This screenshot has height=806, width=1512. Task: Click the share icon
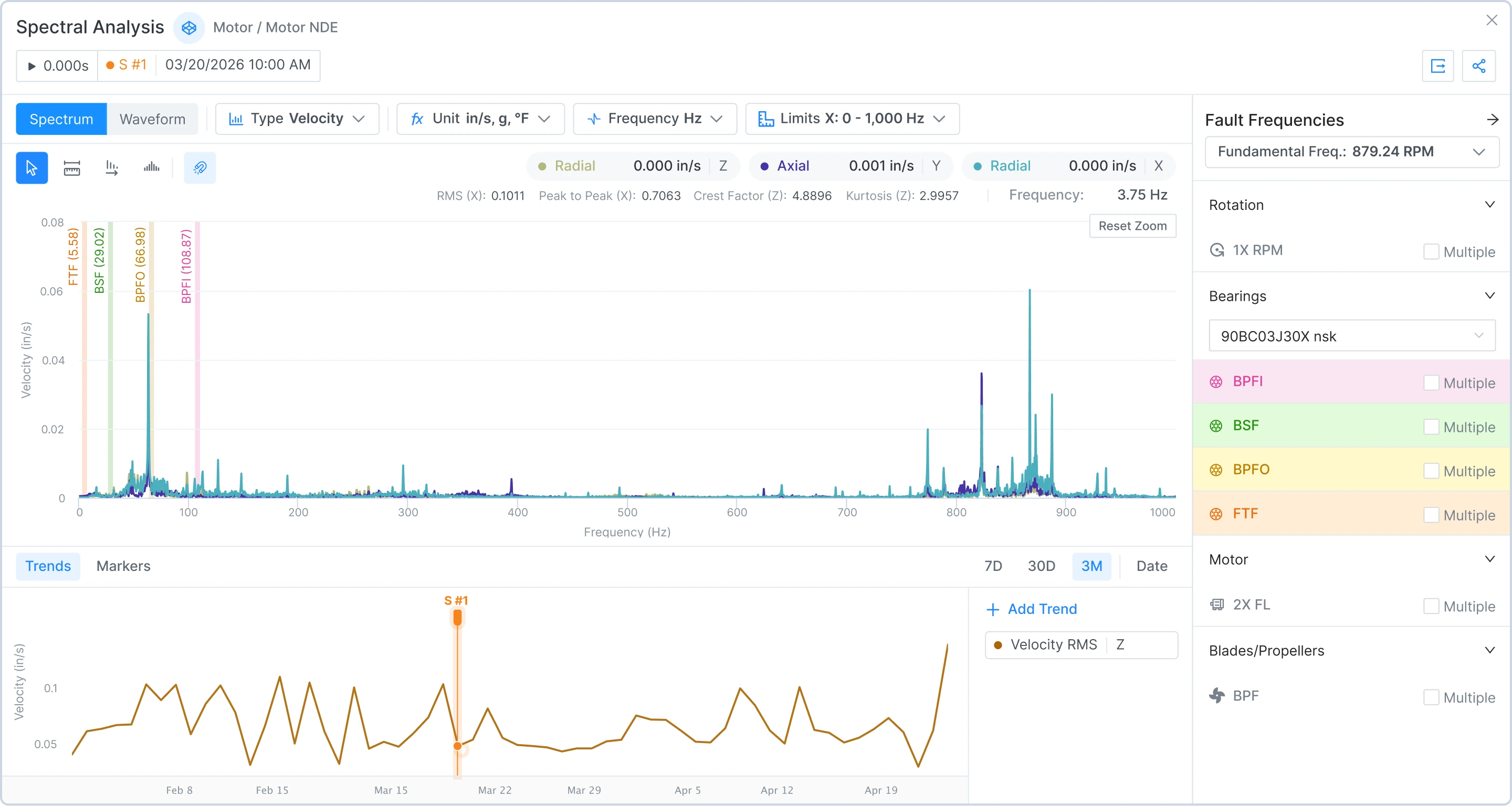click(1478, 66)
